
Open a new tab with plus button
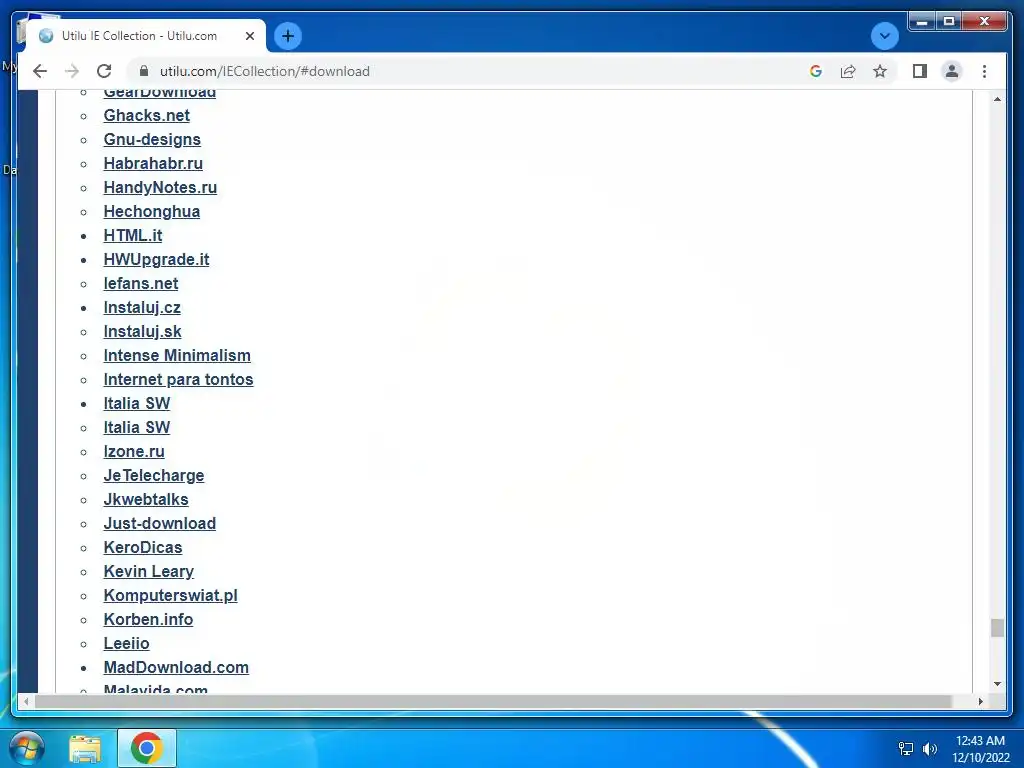288,36
